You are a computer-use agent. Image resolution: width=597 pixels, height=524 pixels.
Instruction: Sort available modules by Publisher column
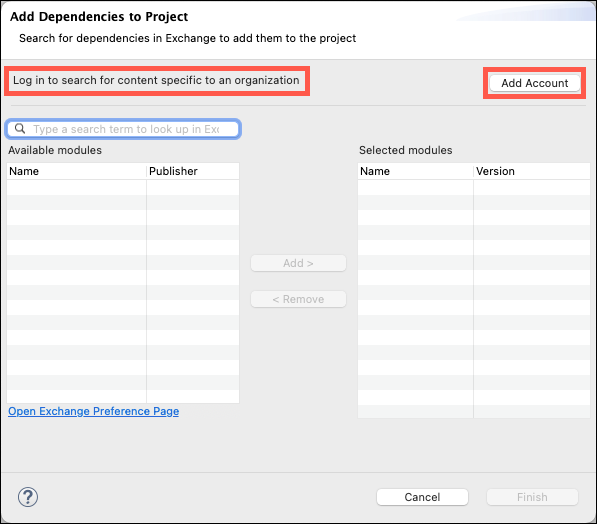click(193, 171)
